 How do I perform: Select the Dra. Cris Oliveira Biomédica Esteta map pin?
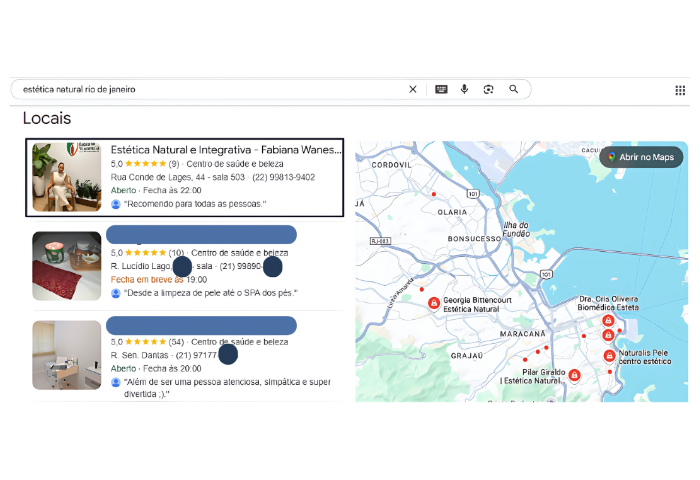click(608, 320)
